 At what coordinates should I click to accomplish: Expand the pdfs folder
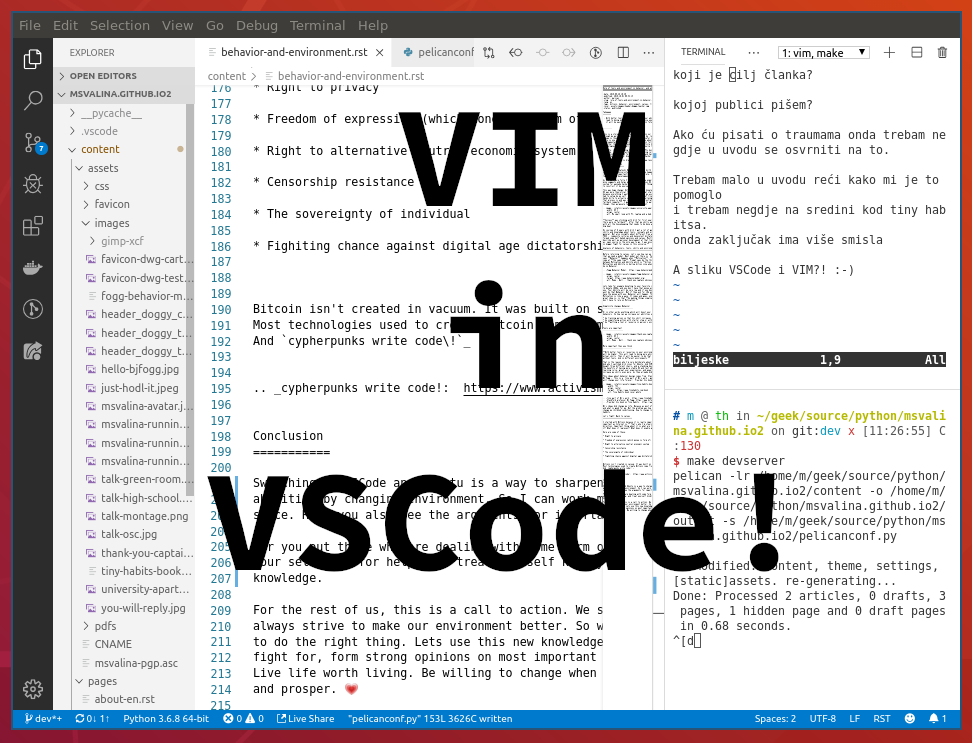(x=124, y=626)
